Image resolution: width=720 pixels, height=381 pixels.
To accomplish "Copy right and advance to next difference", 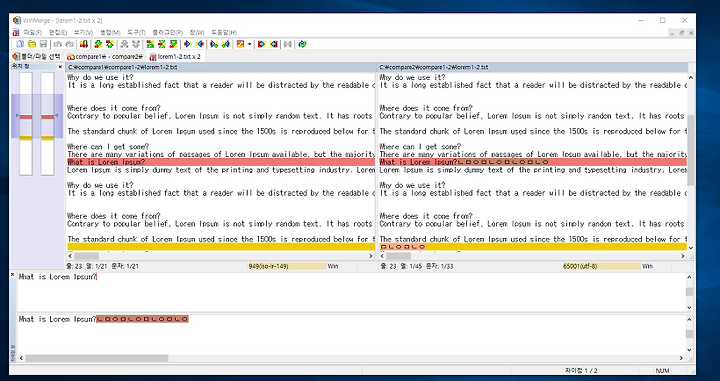I will (x=214, y=44).
